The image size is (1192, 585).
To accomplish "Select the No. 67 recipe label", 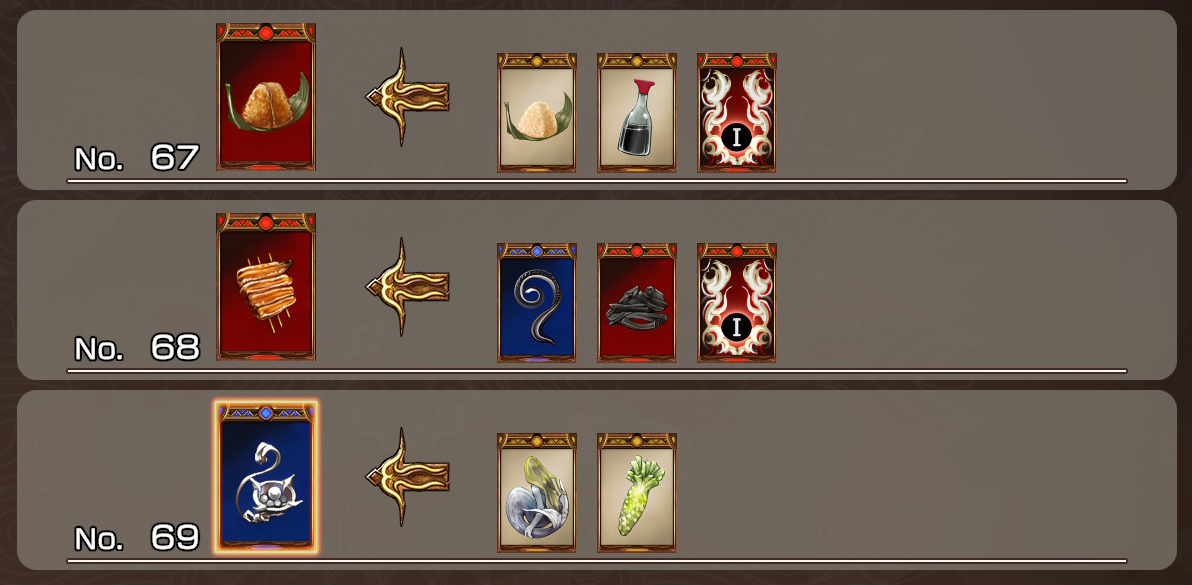I will click(x=137, y=158).
